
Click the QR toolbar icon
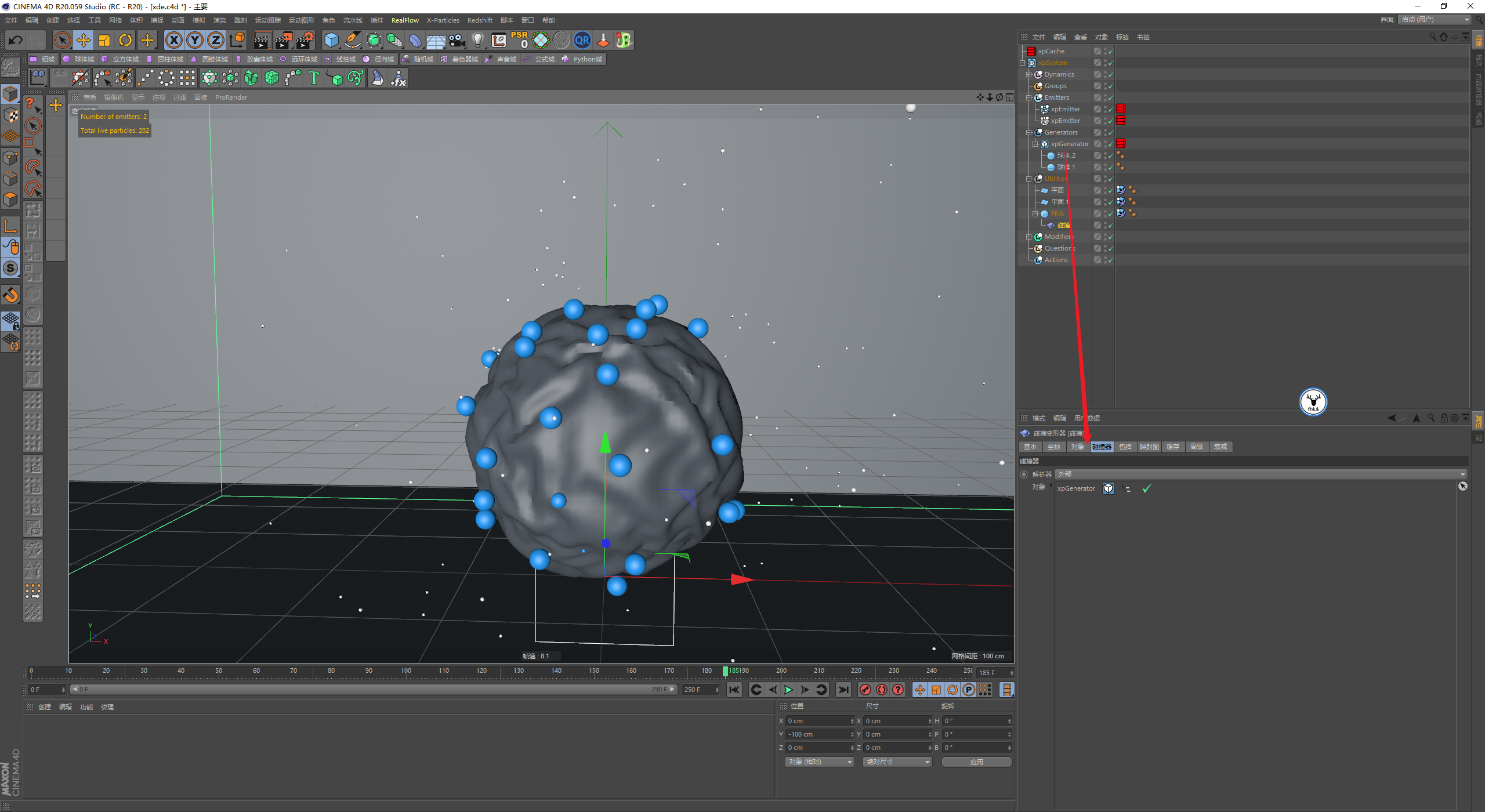(x=582, y=40)
